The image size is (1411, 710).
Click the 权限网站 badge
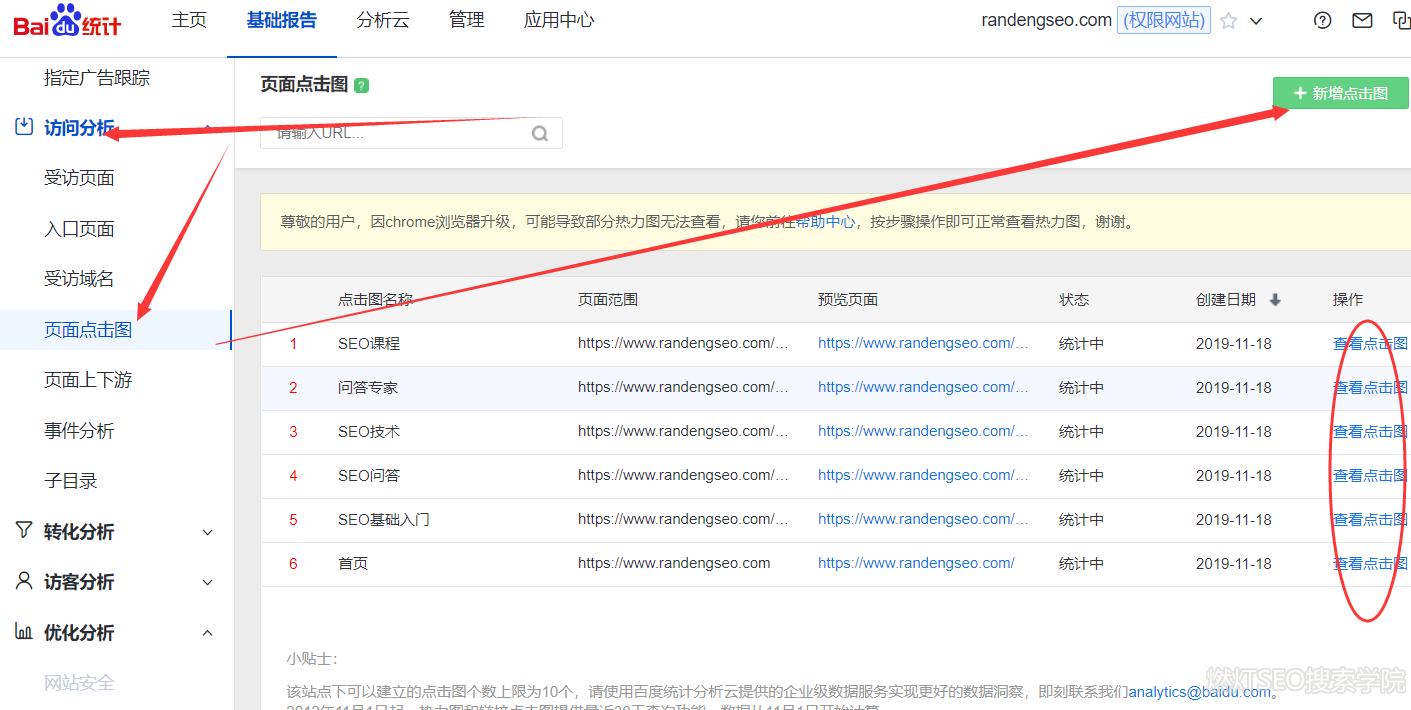[1164, 20]
